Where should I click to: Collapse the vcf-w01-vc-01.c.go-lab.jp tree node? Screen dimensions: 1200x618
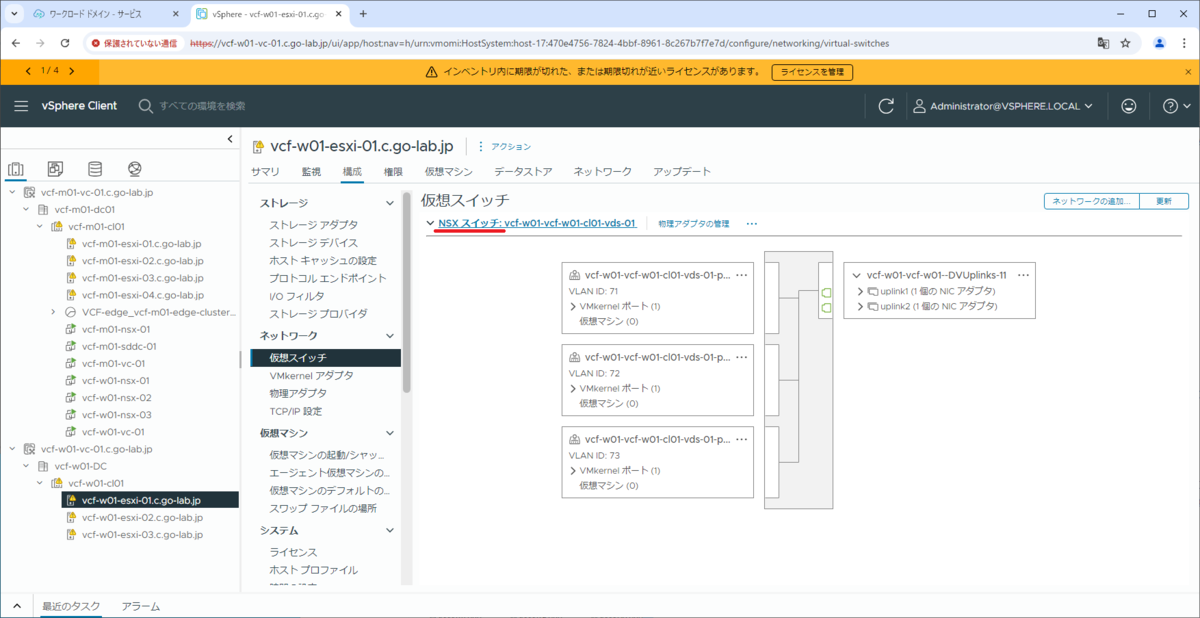coord(12,449)
